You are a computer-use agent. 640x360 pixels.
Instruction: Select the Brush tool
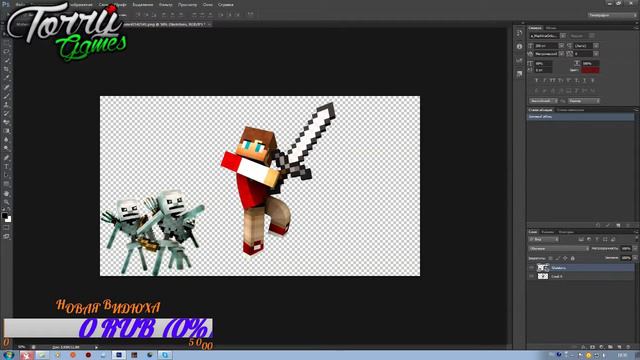pos(7,96)
